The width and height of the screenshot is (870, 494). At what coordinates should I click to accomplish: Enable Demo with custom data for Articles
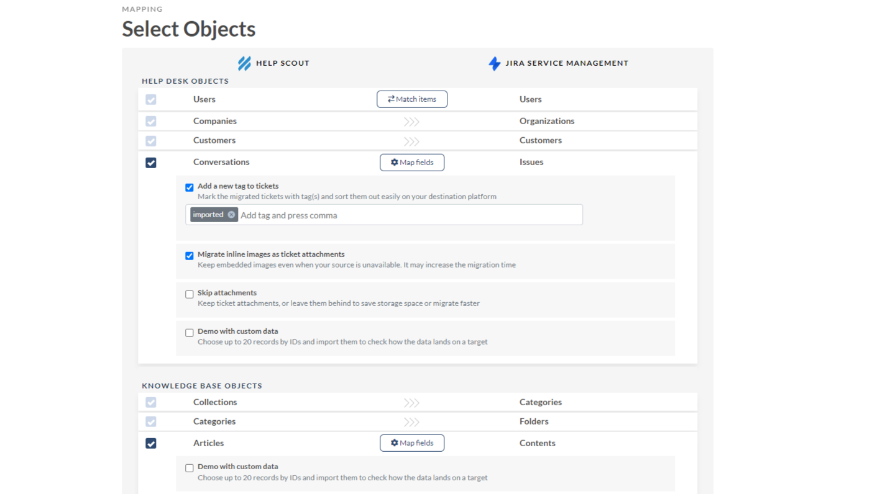click(189, 467)
